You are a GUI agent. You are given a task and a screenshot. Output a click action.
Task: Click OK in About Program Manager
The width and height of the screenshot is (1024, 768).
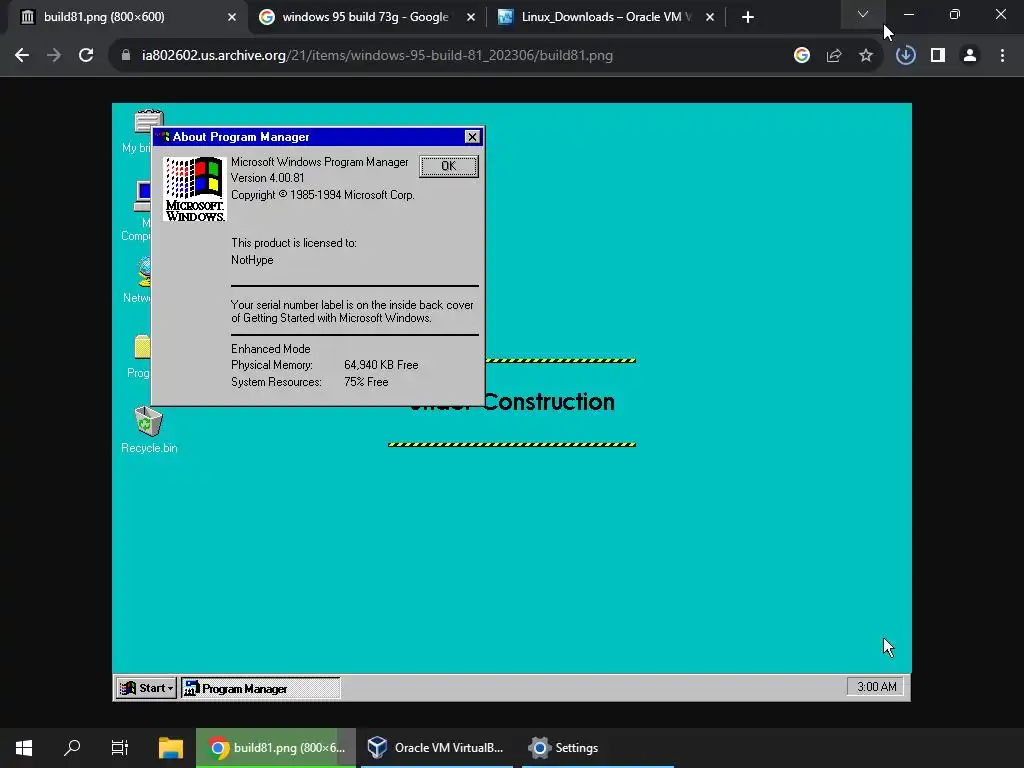coord(449,166)
